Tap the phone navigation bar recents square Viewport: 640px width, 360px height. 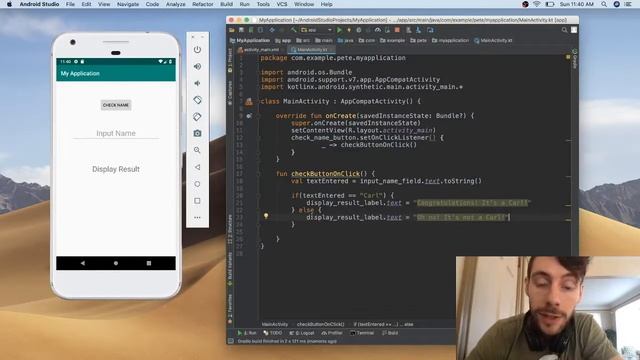tap(149, 263)
